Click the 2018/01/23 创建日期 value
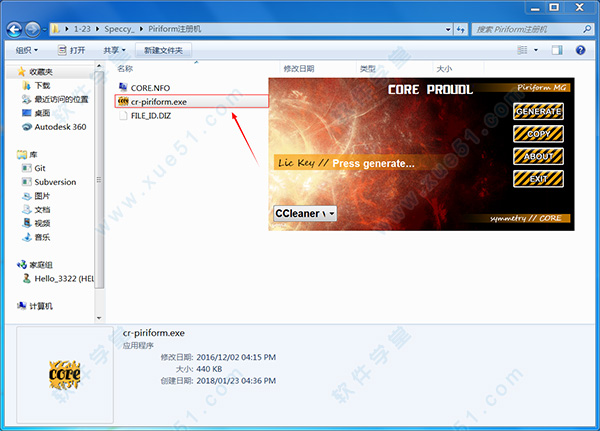The image size is (600, 431). coord(236,381)
